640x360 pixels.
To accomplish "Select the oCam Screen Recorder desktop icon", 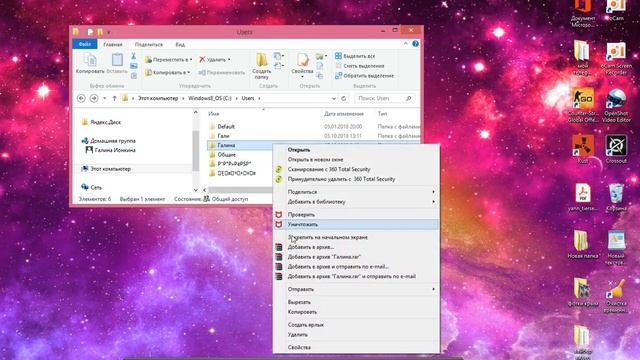I will pyautogui.click(x=616, y=58).
